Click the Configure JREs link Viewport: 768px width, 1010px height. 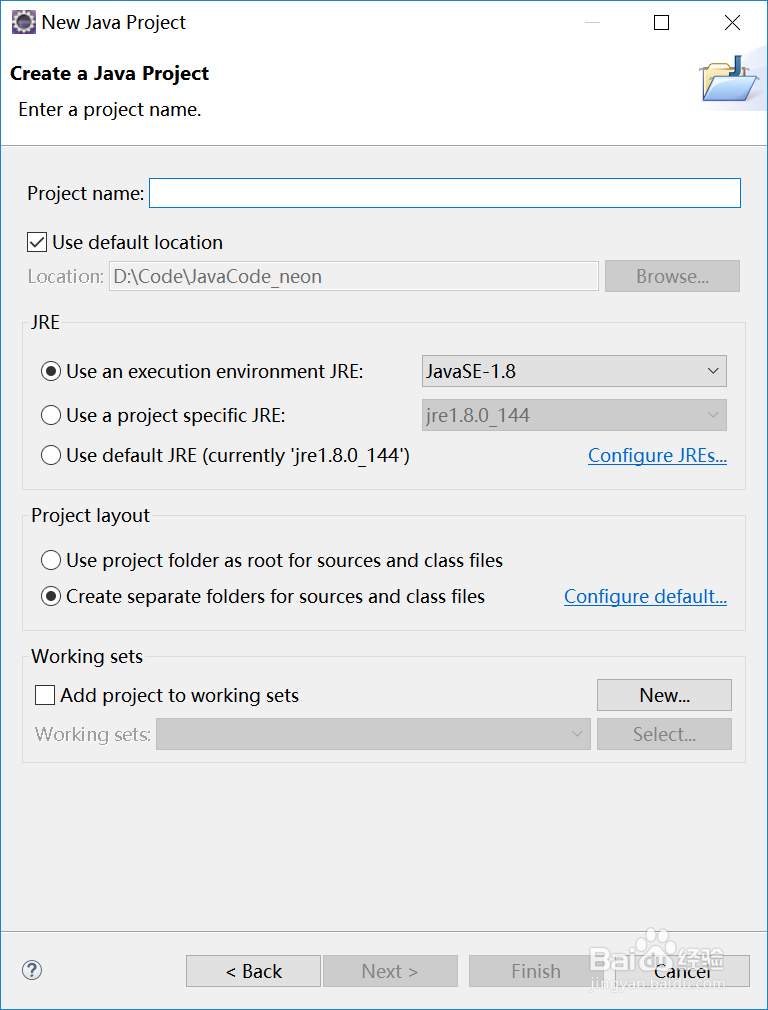pyautogui.click(x=657, y=455)
